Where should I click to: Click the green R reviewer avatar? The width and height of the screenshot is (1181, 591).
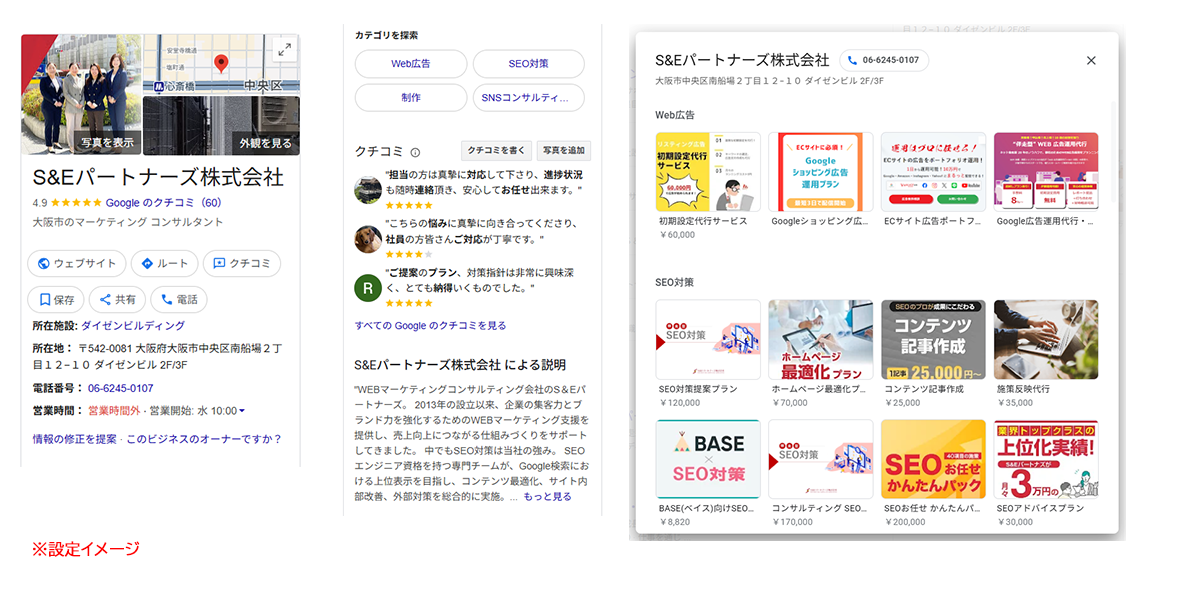[368, 288]
